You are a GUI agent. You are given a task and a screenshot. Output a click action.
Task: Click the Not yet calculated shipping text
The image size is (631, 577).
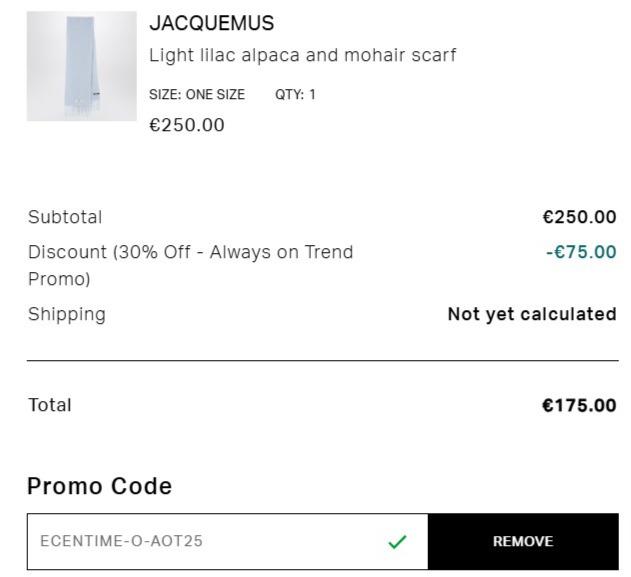coord(531,314)
